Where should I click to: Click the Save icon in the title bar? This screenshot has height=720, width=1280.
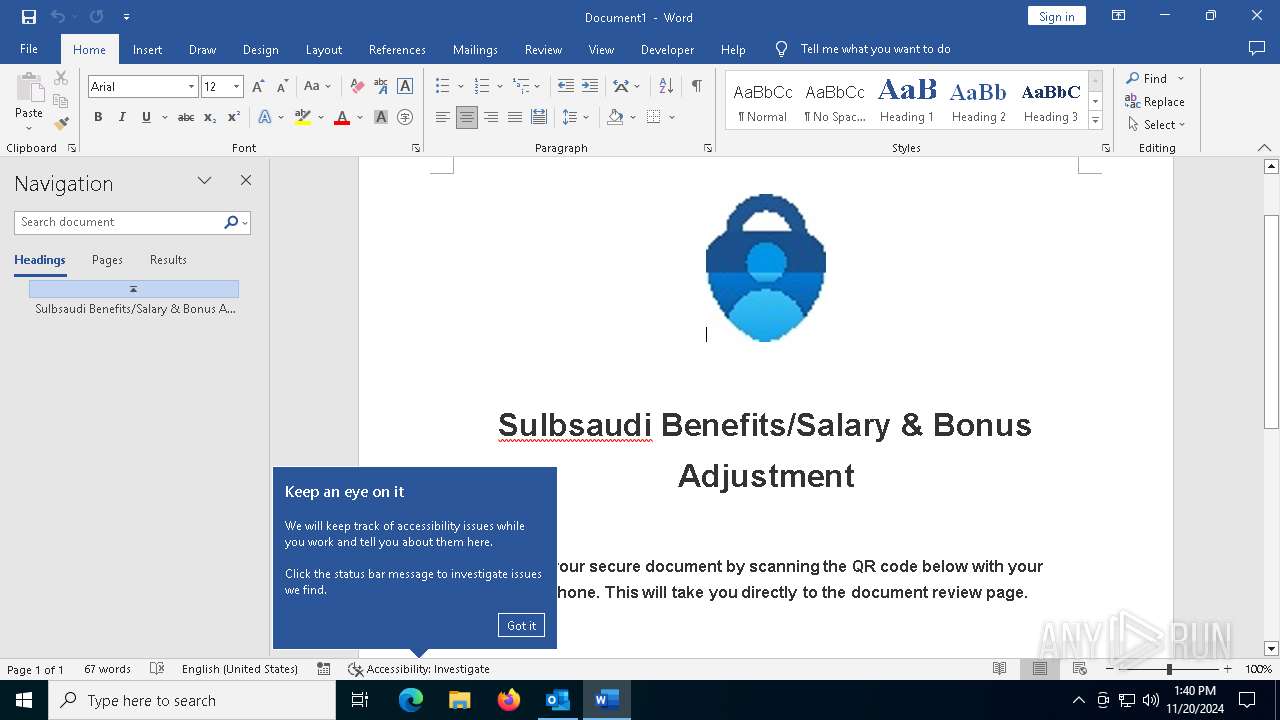[29, 17]
